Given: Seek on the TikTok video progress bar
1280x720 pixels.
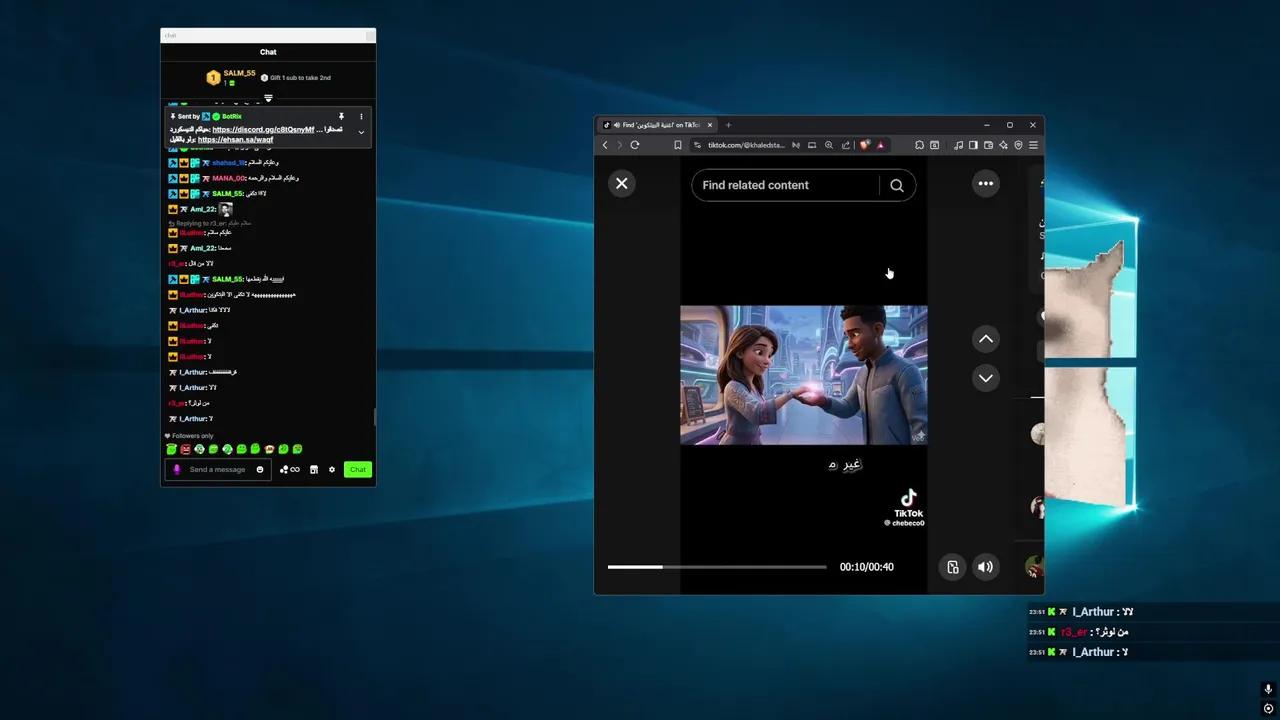Looking at the screenshot, I should pos(717,567).
